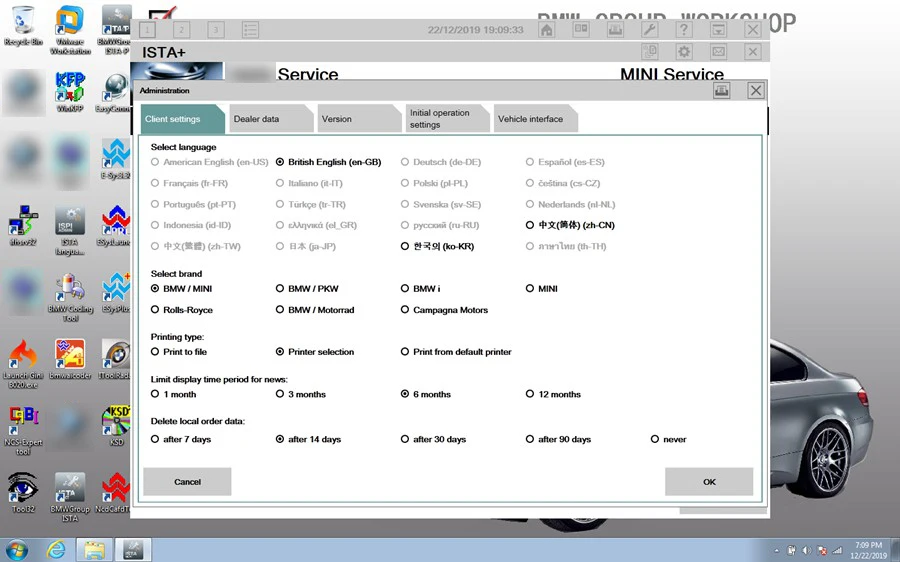Click Windows Start button
This screenshot has height=562, width=900.
click(16, 550)
